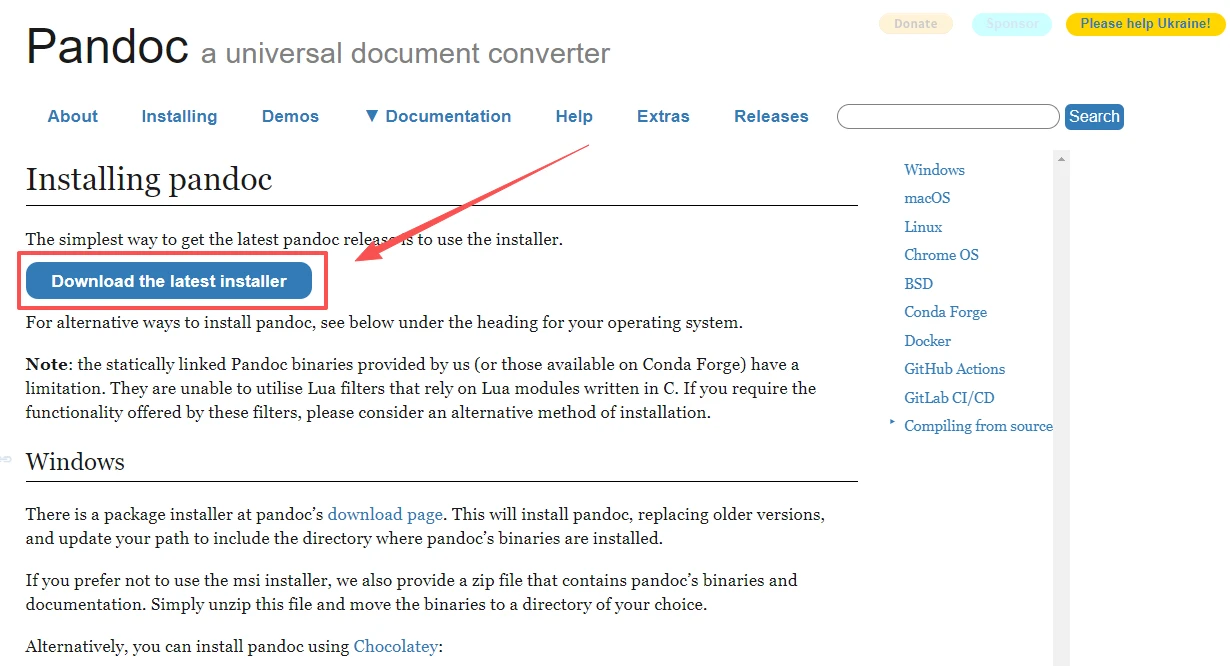The height and width of the screenshot is (666, 1230).
Task: Focus the search text field
Action: point(947,117)
